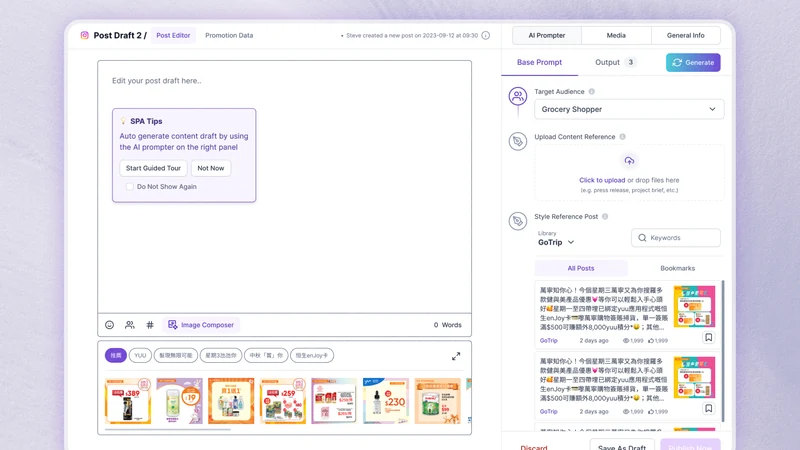Click the mention people icon in editor toolbar
Screen dimensions: 800x450
pos(130,325)
